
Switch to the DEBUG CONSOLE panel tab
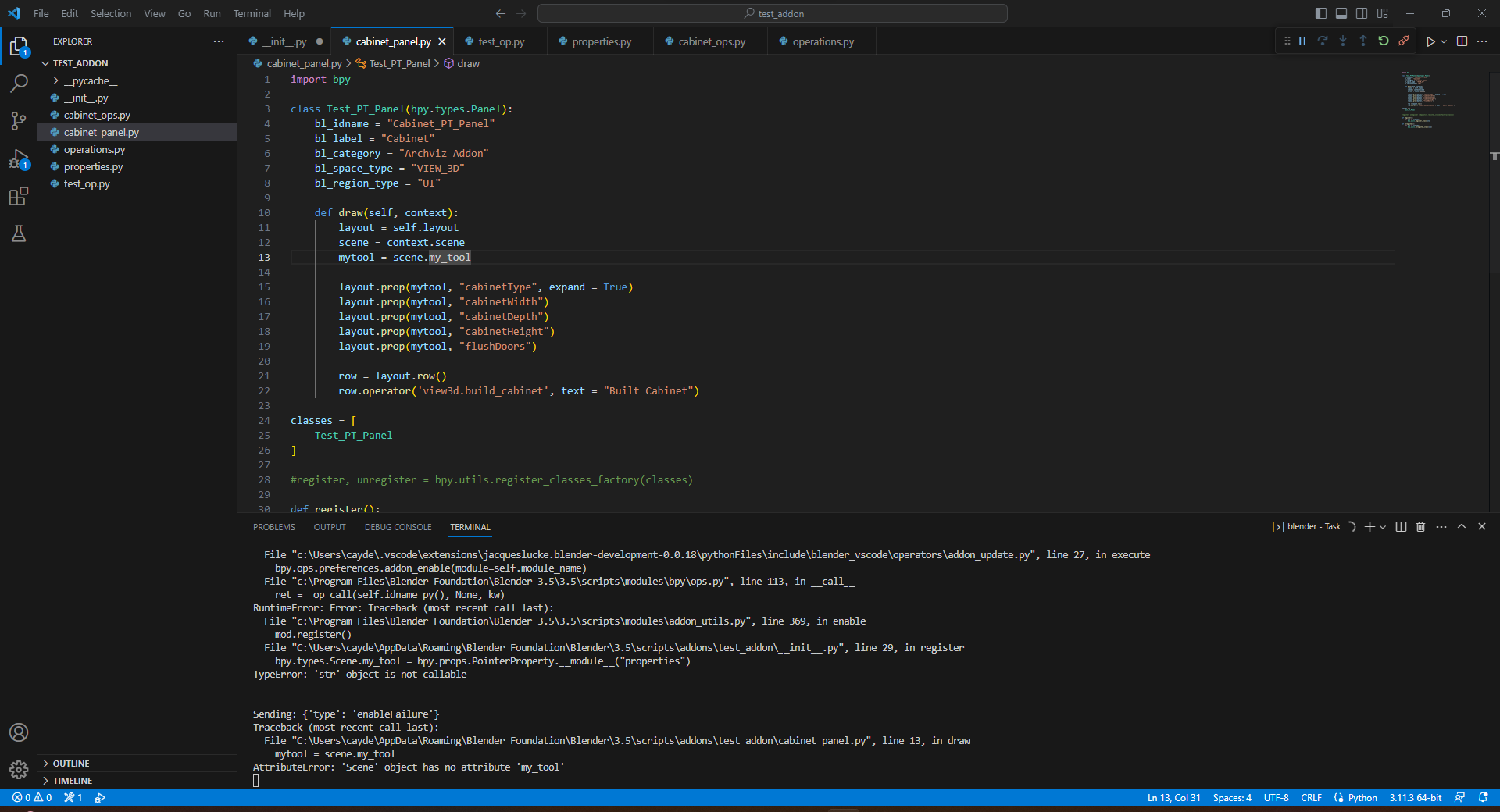[x=398, y=527]
